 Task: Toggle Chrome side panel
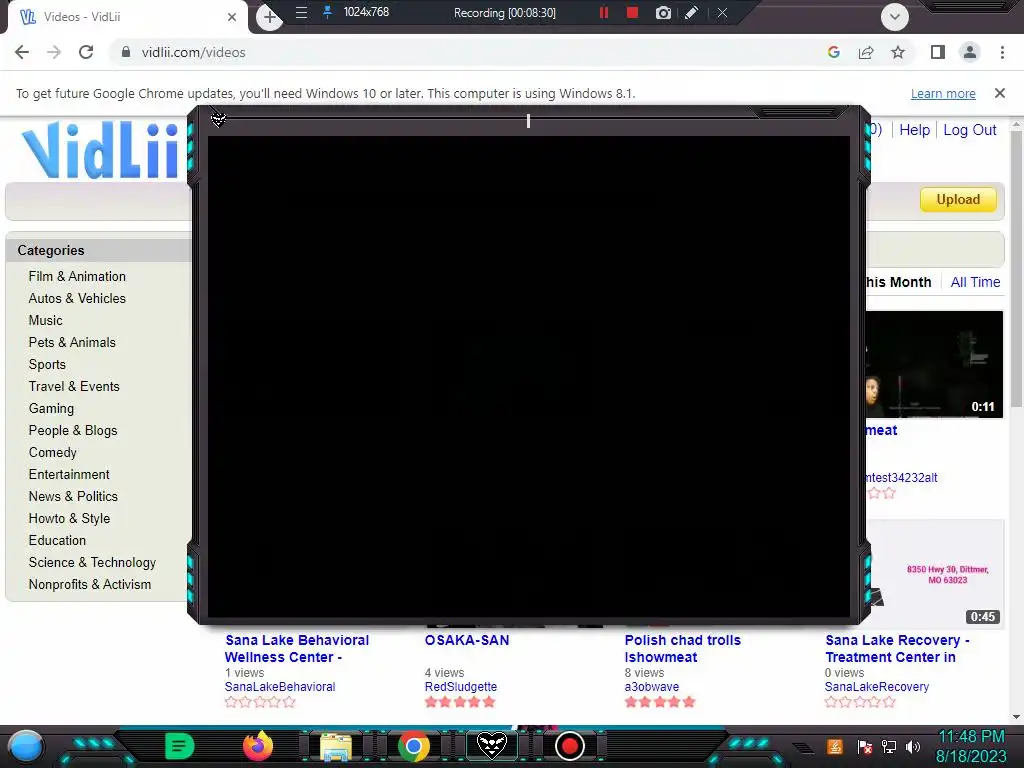938,52
